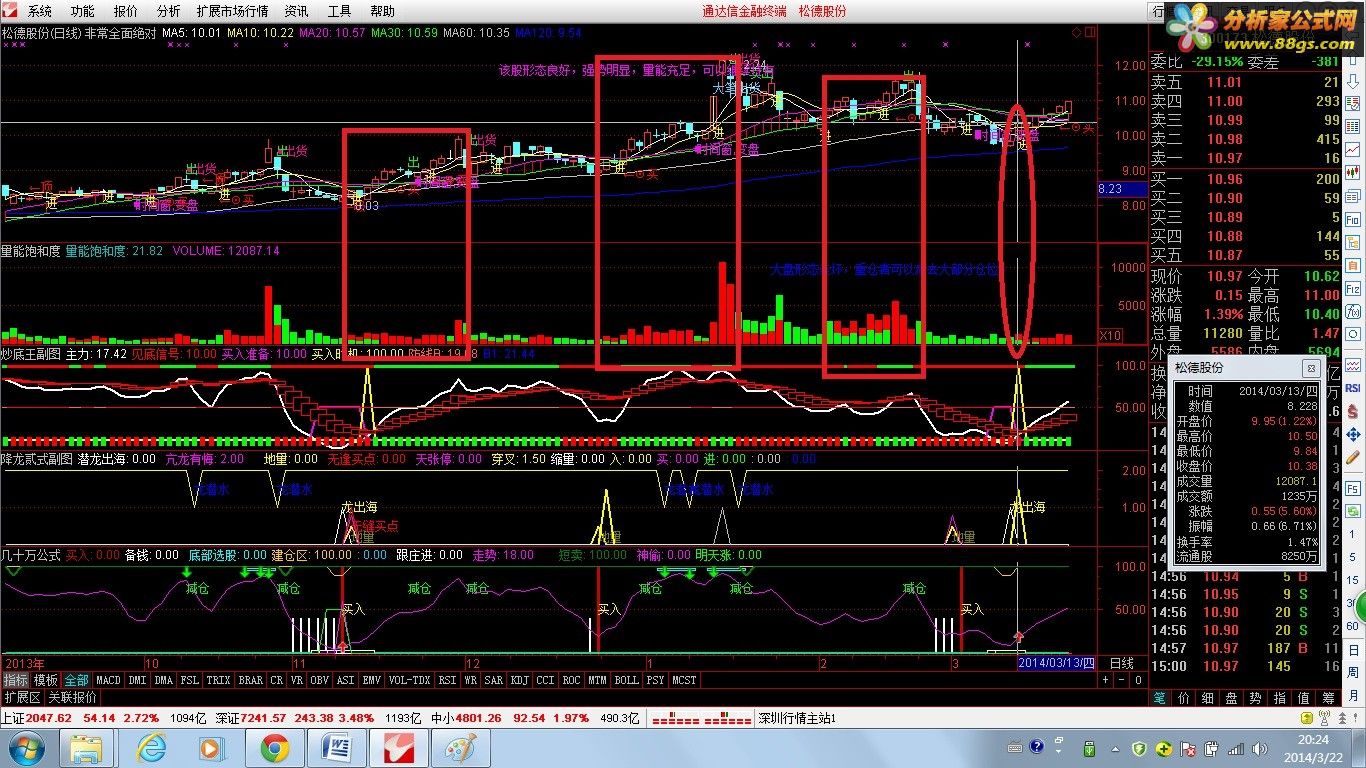
Task: Switch to the line trend chart icon
Action: [x=1352, y=148]
